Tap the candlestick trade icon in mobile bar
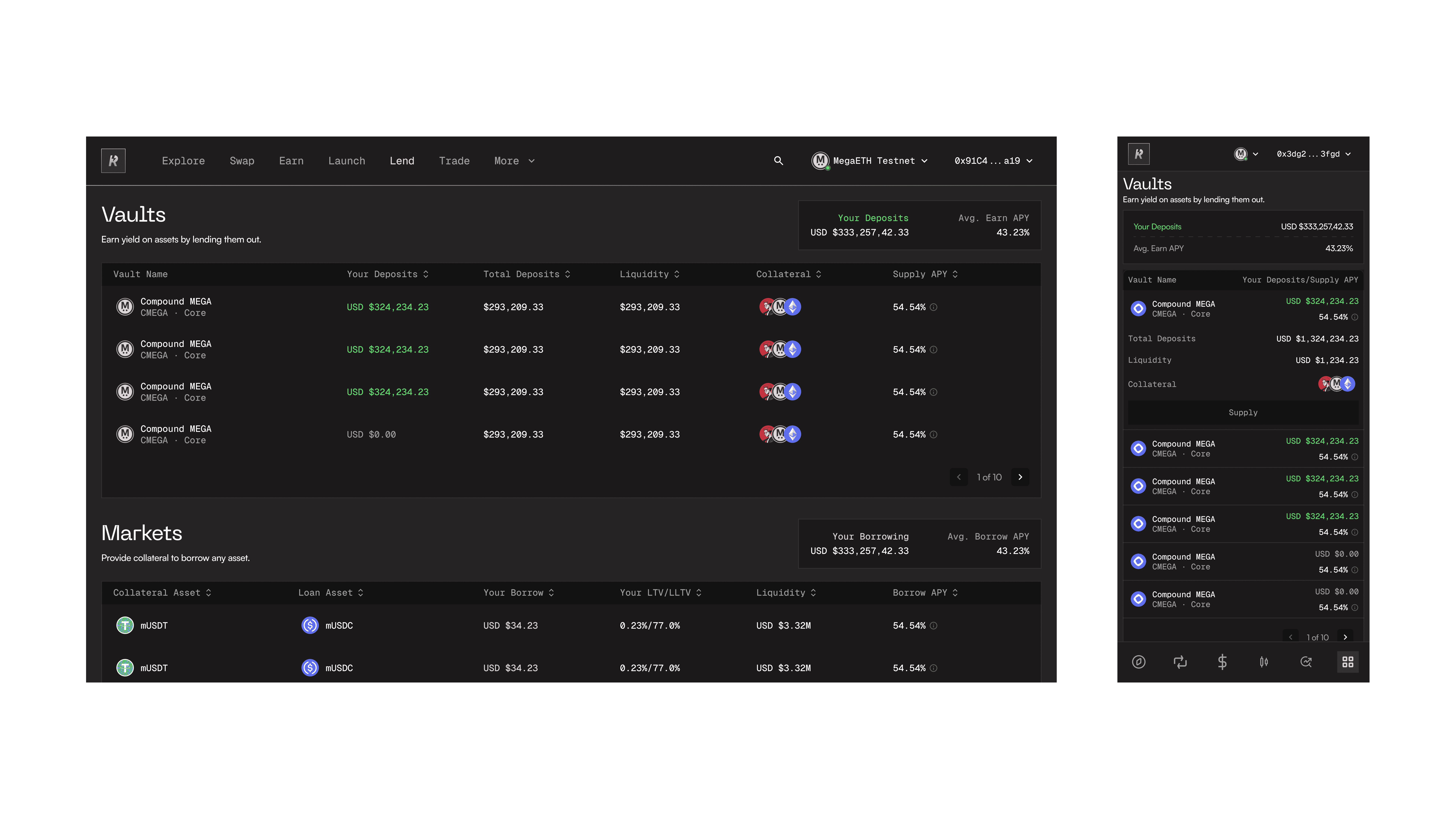The width and height of the screenshot is (1456, 819). coord(1264,662)
